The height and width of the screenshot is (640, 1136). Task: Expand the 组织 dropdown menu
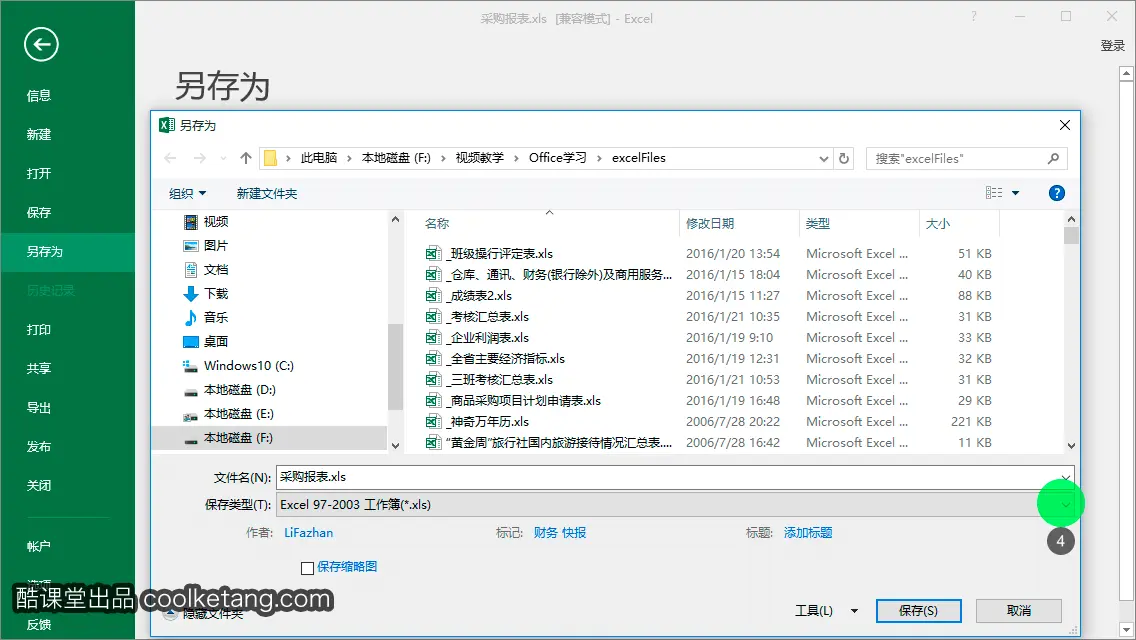(x=188, y=194)
